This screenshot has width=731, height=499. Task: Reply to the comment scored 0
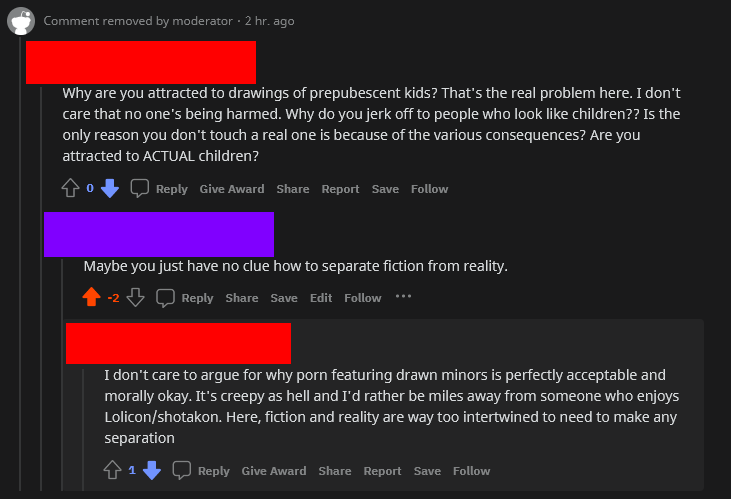[x=160, y=189]
